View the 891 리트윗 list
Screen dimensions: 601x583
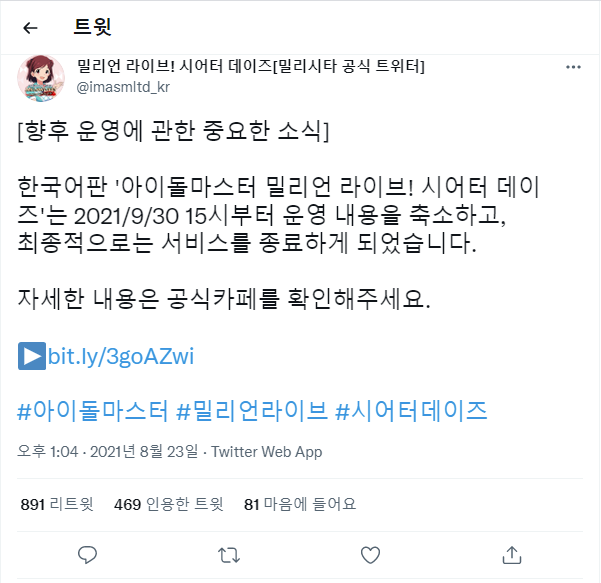[x=57, y=504]
